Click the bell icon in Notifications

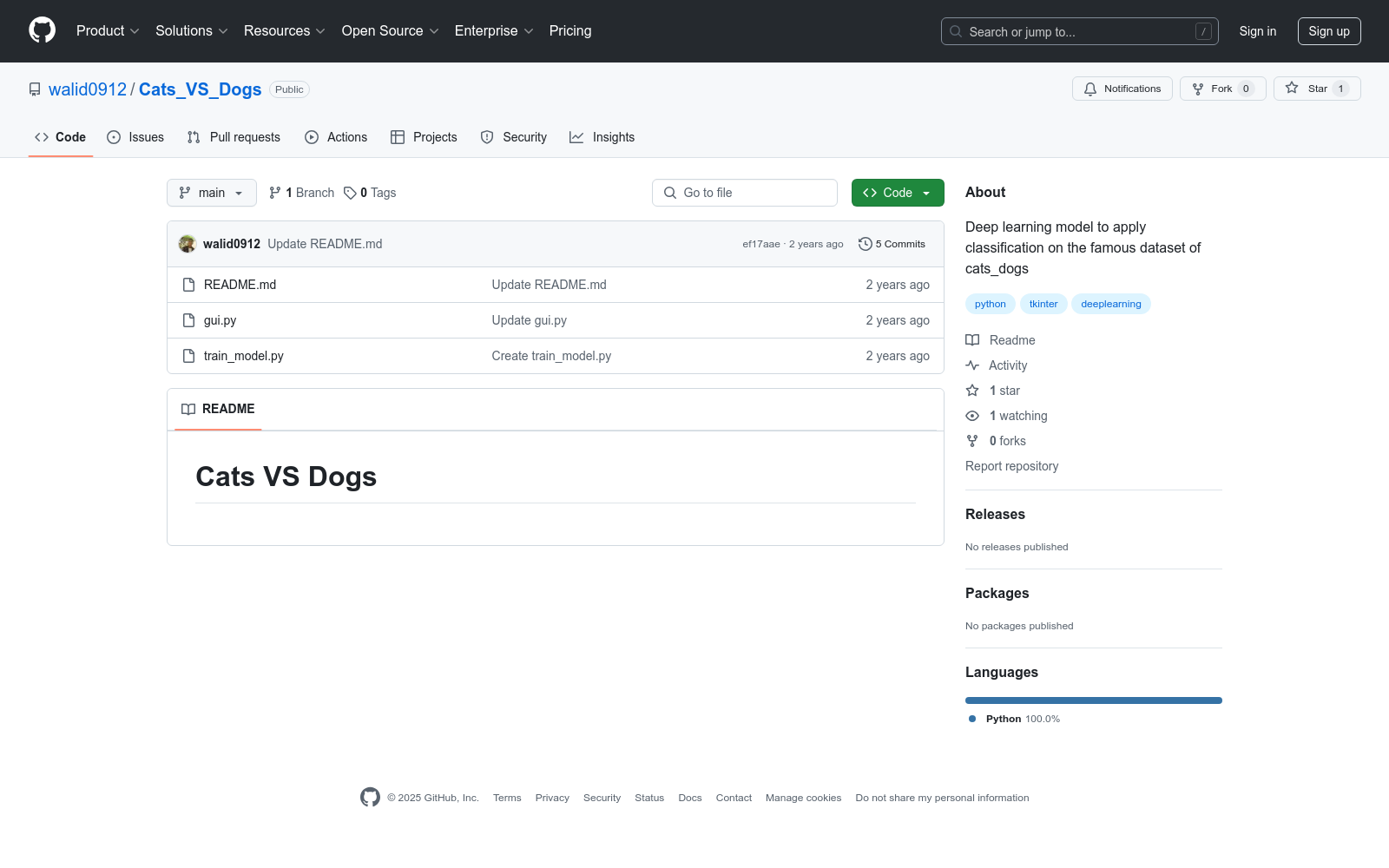1090,89
